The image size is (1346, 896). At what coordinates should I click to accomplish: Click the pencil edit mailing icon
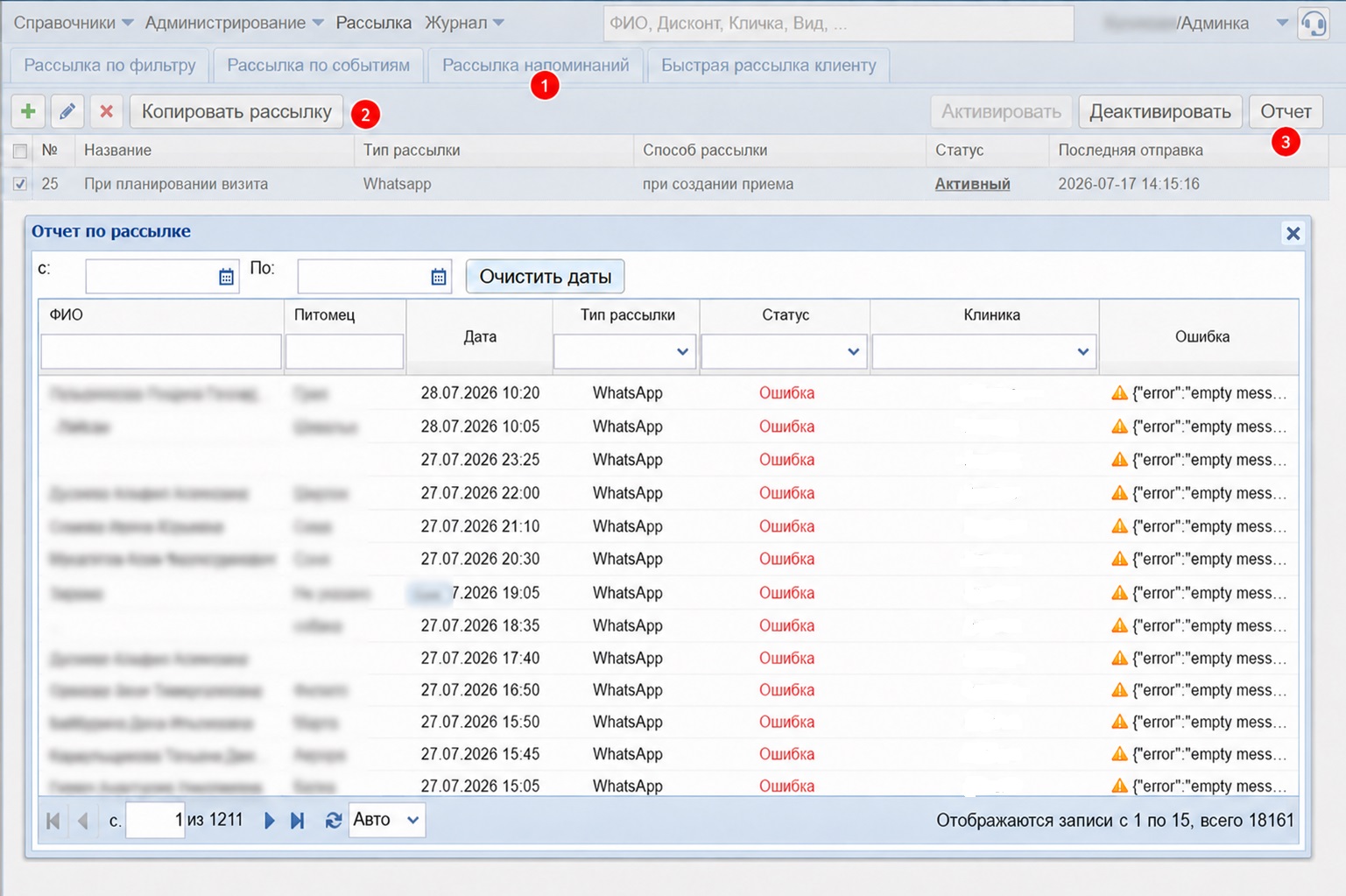point(67,111)
